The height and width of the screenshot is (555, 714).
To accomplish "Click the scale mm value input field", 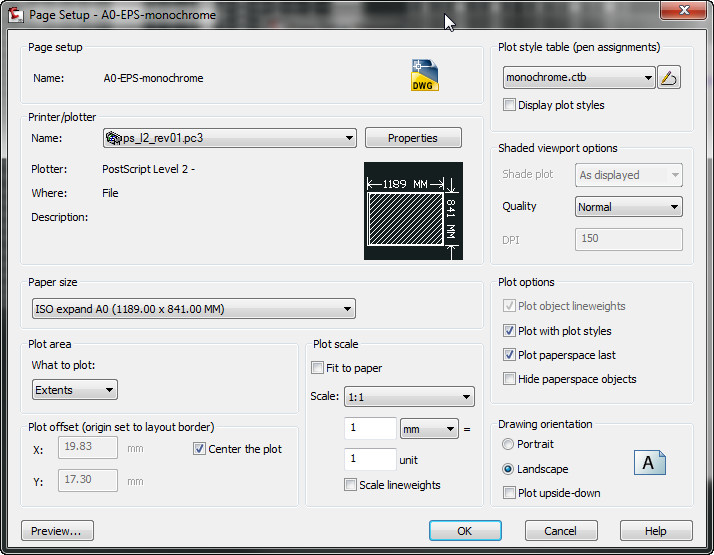I will pos(370,428).
